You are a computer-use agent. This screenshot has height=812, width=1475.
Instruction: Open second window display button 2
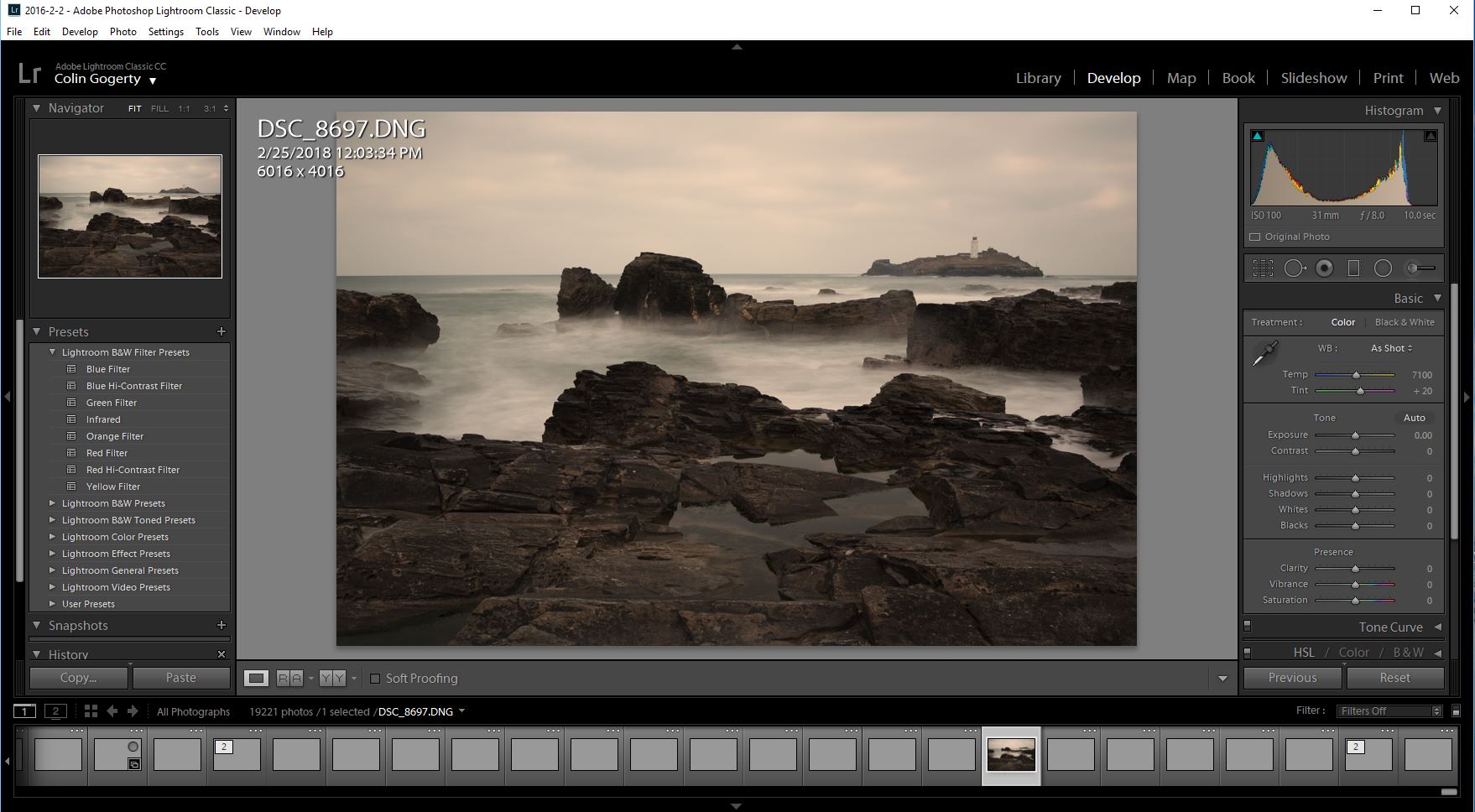(55, 711)
